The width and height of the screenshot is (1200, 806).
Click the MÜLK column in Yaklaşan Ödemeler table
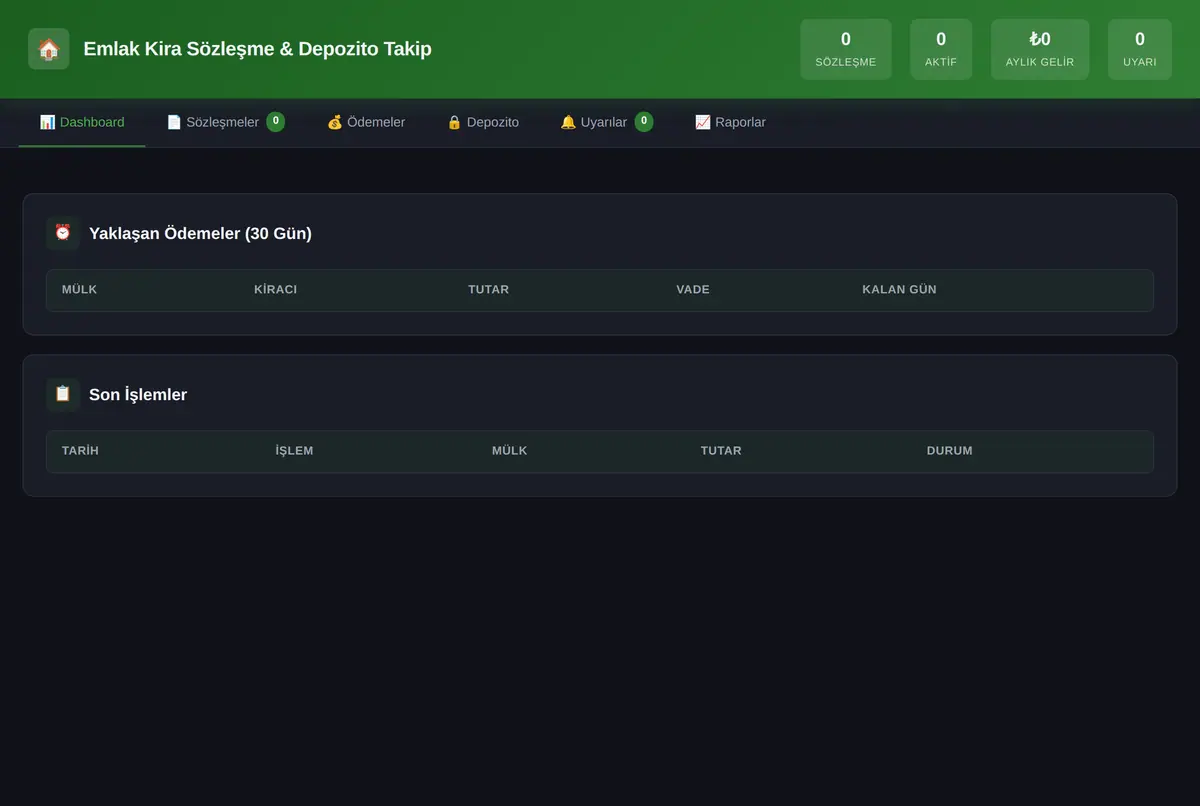pyautogui.click(x=80, y=290)
